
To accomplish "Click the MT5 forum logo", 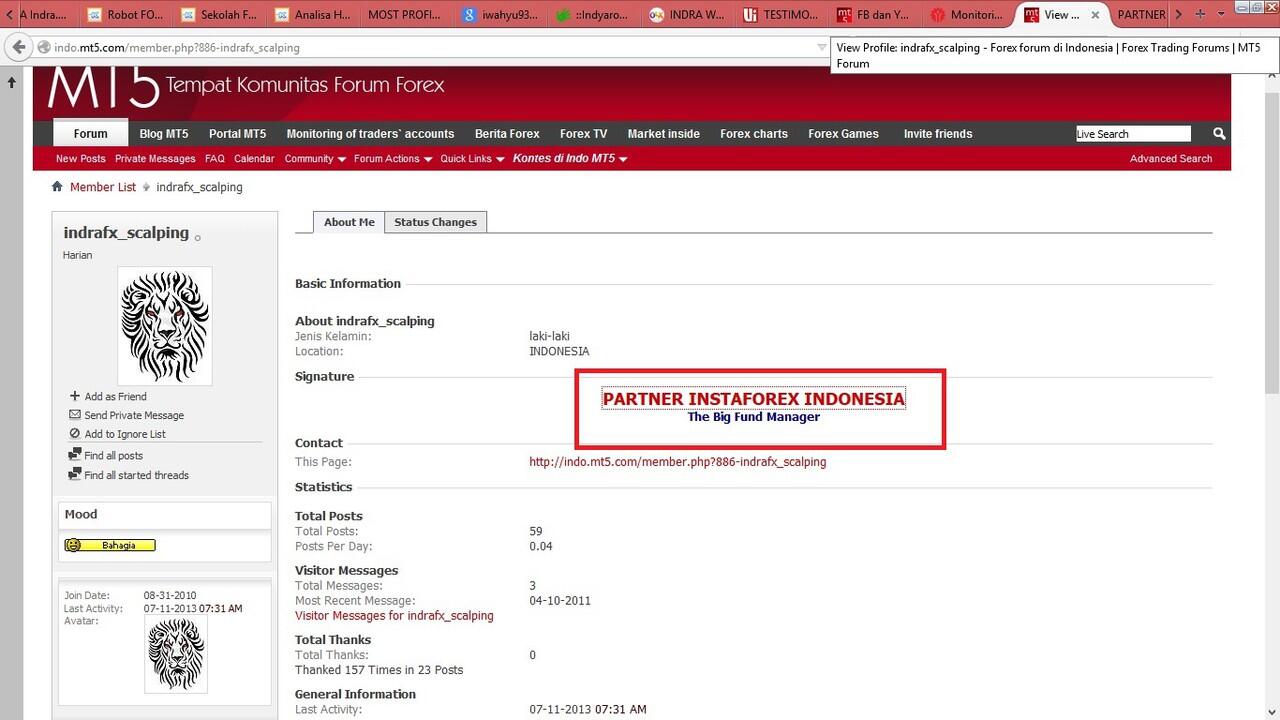I will pos(103,87).
